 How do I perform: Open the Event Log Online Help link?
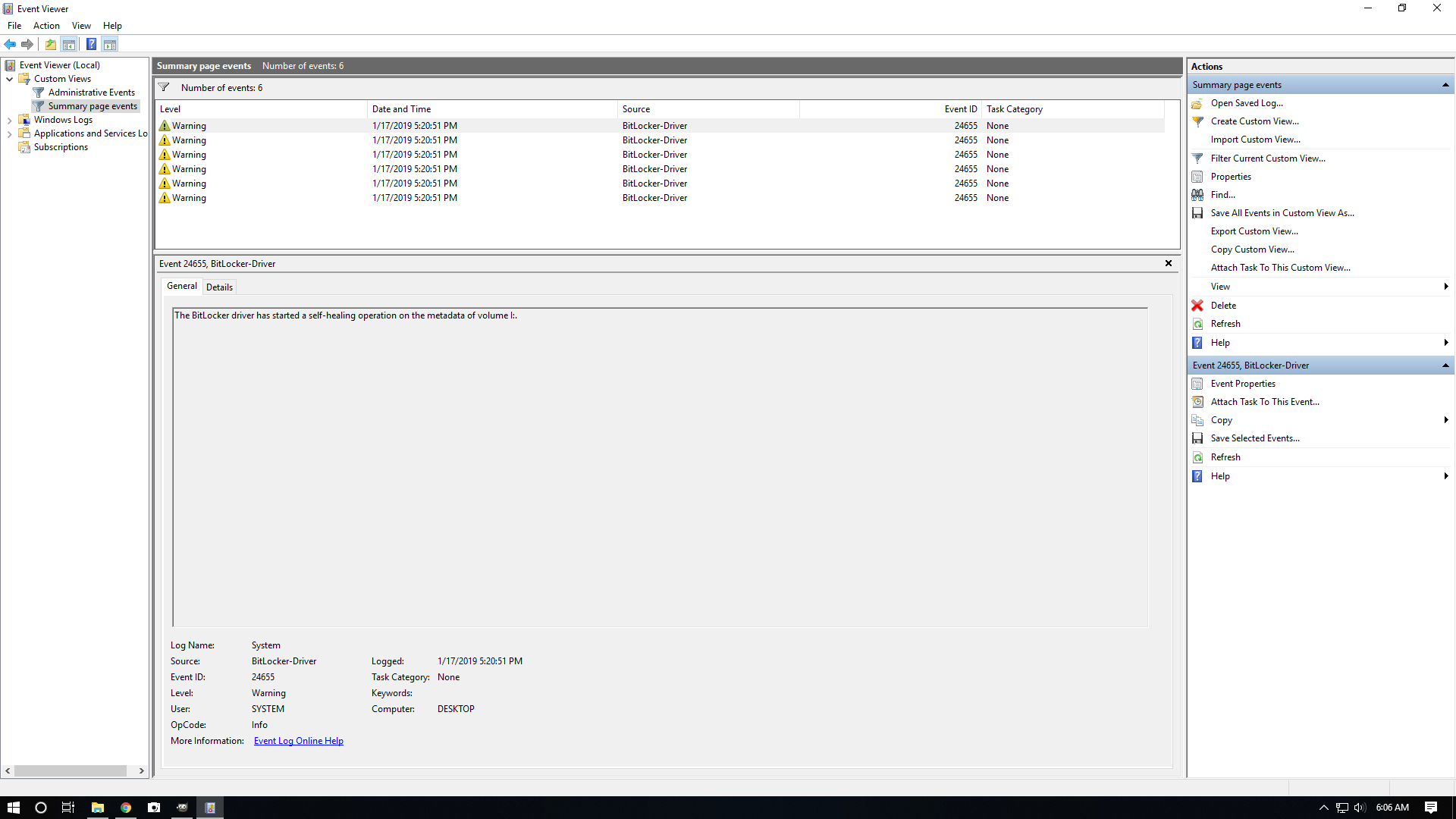coord(299,741)
